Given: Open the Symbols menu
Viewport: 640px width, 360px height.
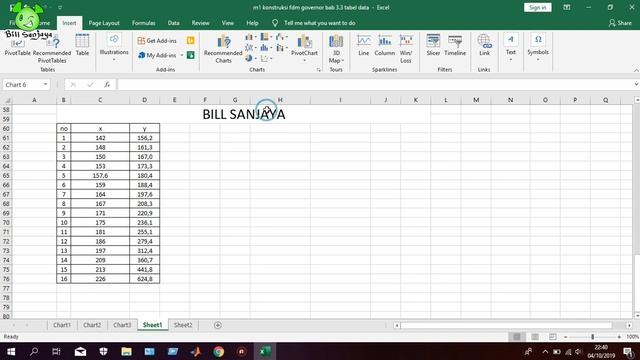Looking at the screenshot, I should [538, 47].
